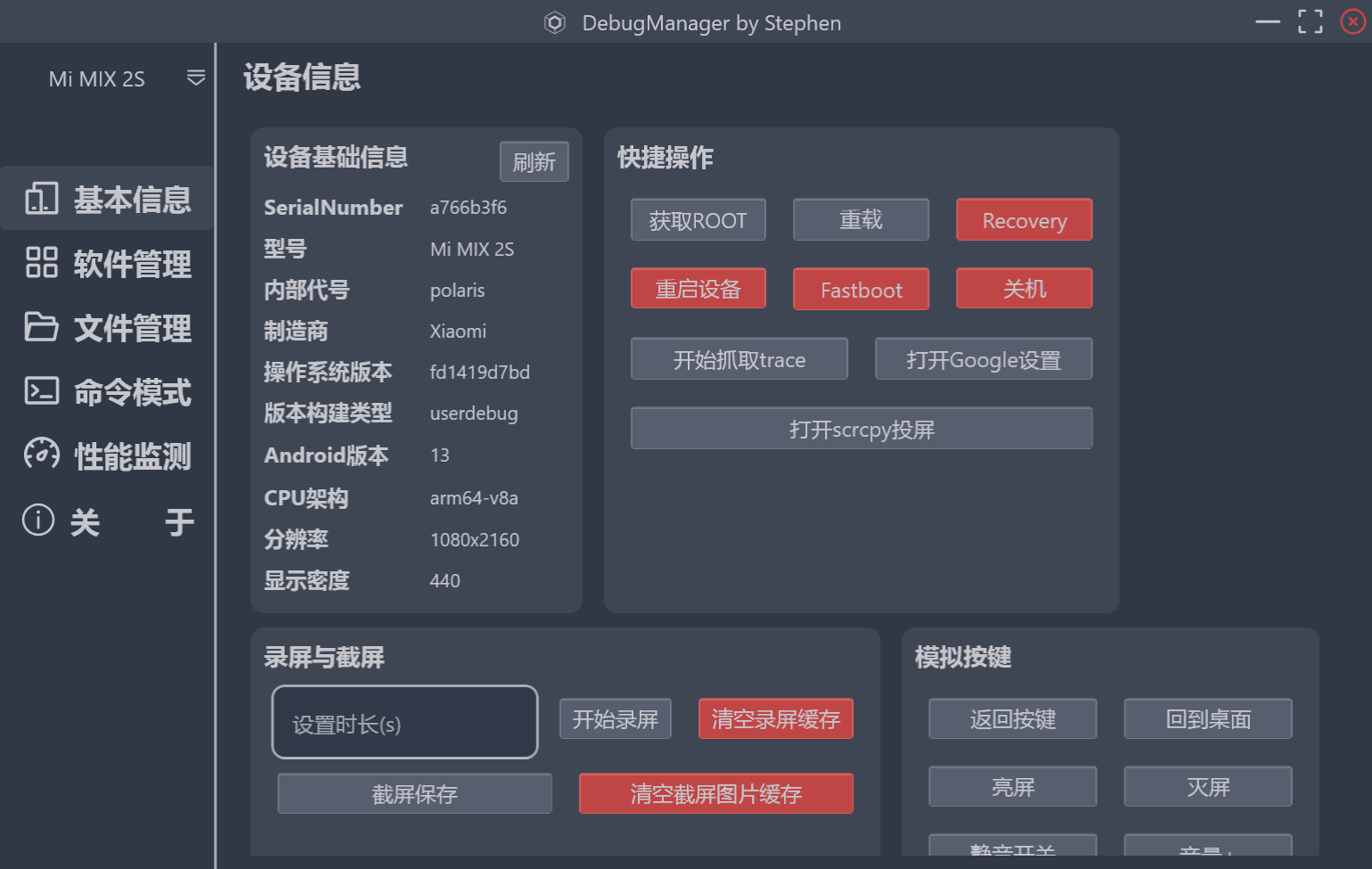The width and height of the screenshot is (1372, 869).
Task: Click the Fastboot button
Action: [861, 290]
